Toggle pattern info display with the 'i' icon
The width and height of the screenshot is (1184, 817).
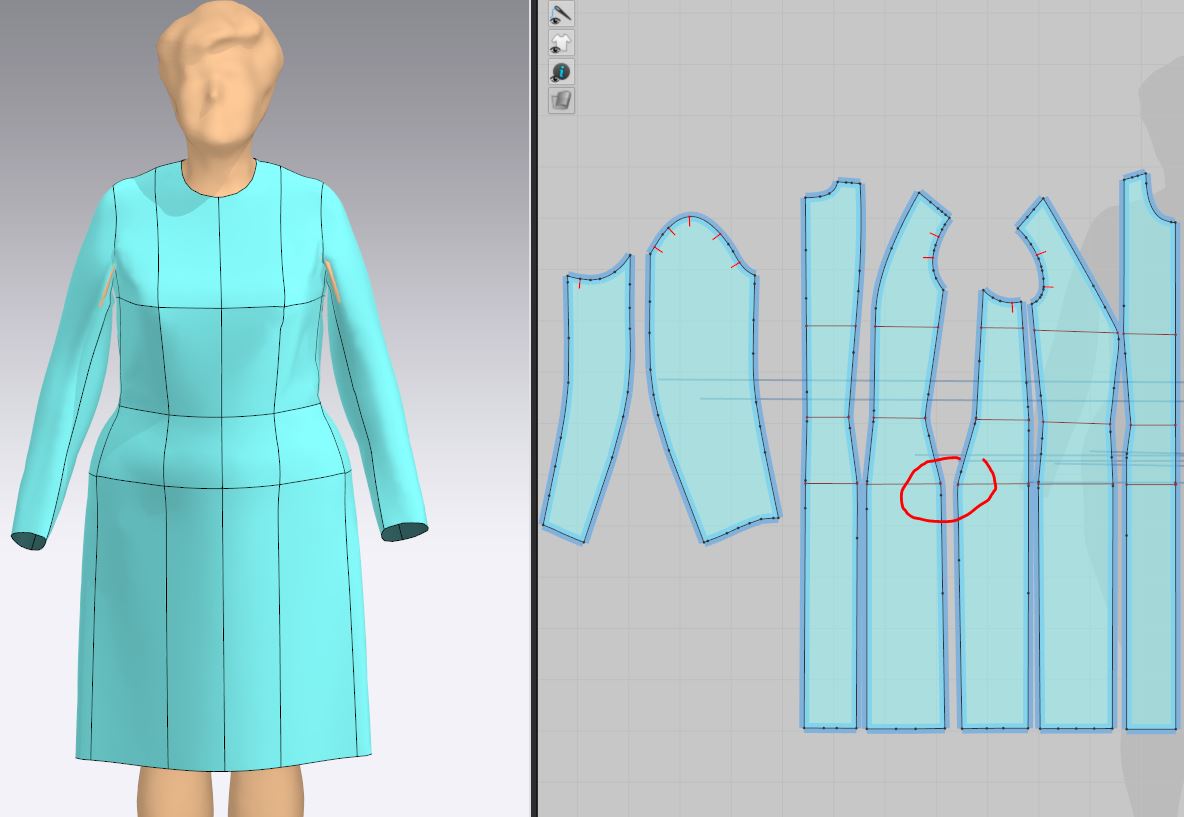561,72
